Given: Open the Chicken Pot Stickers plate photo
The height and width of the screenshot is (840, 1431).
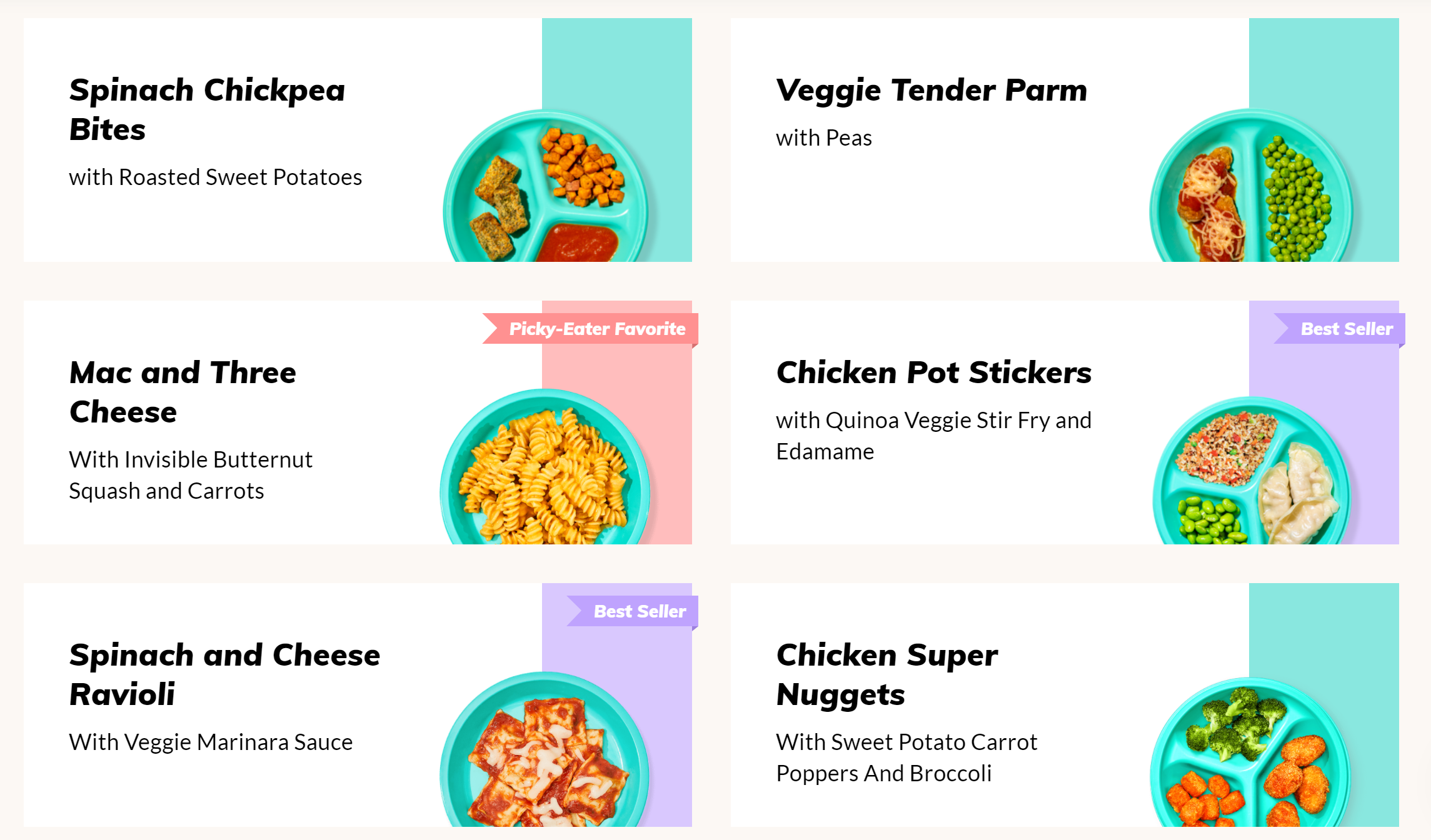Looking at the screenshot, I should pyautogui.click(x=1252, y=470).
